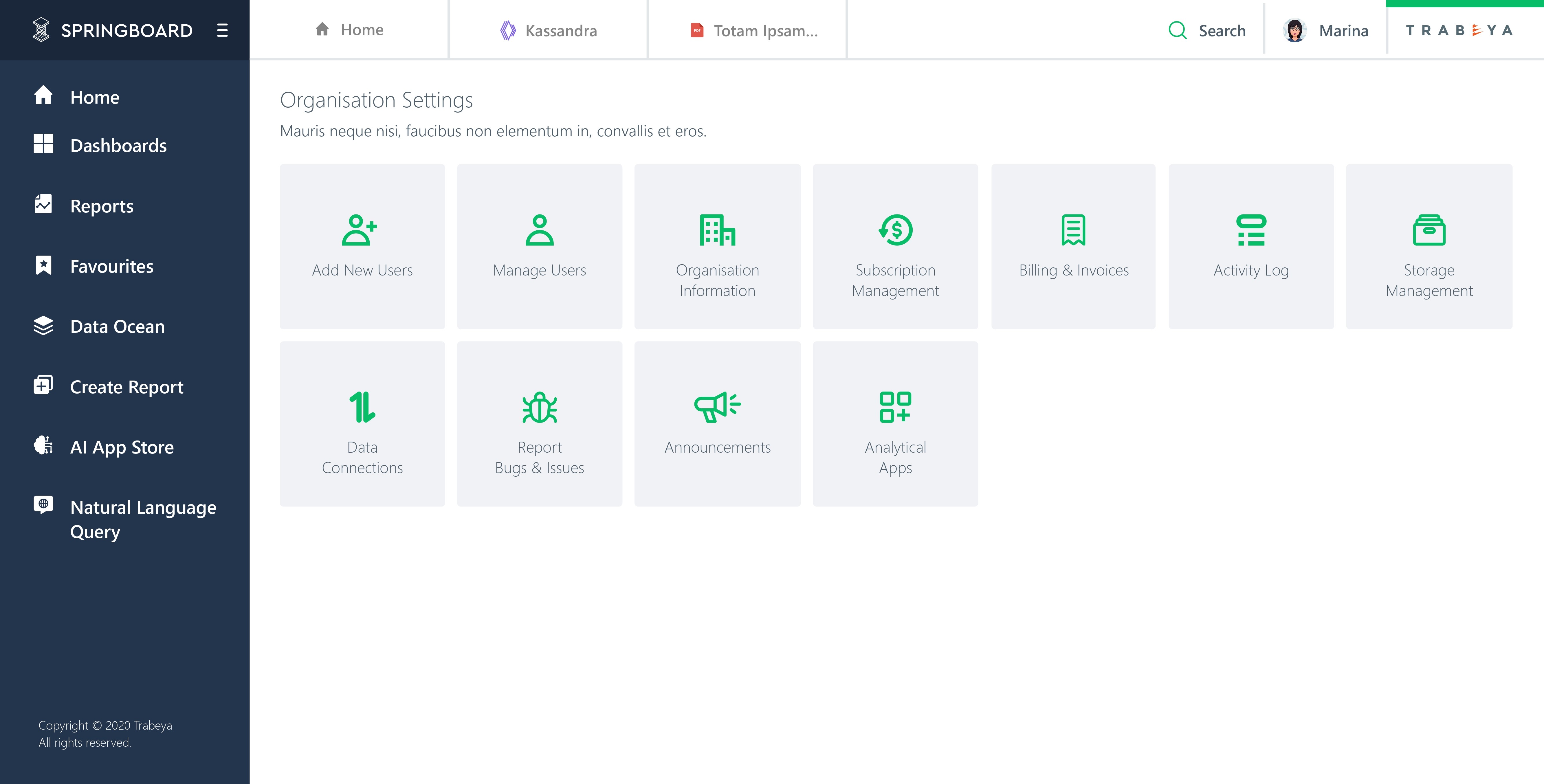Open the Manage Users label

540,270
